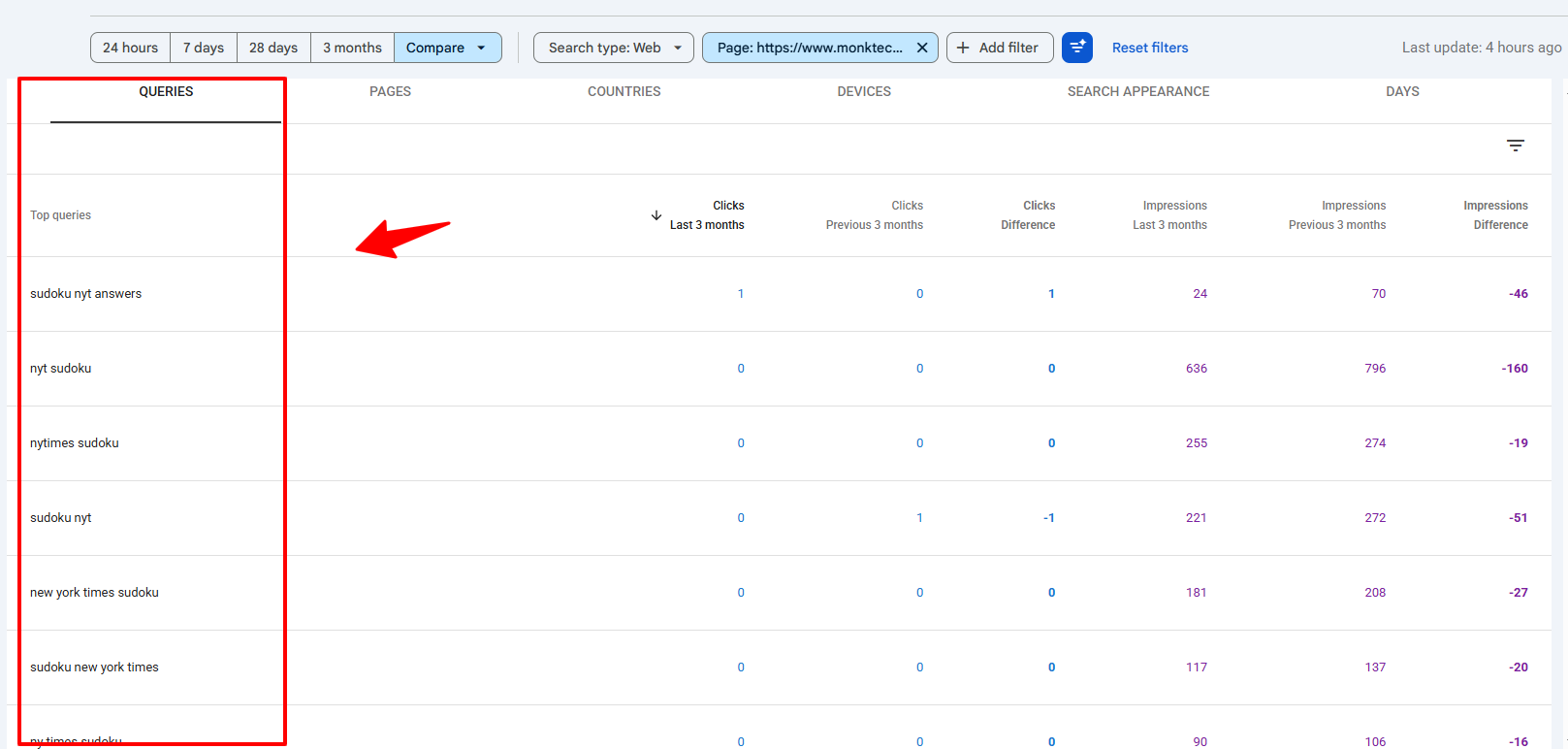
Task: Click clicks difference value -1 for sudoku nyt
Action: 1049,518
